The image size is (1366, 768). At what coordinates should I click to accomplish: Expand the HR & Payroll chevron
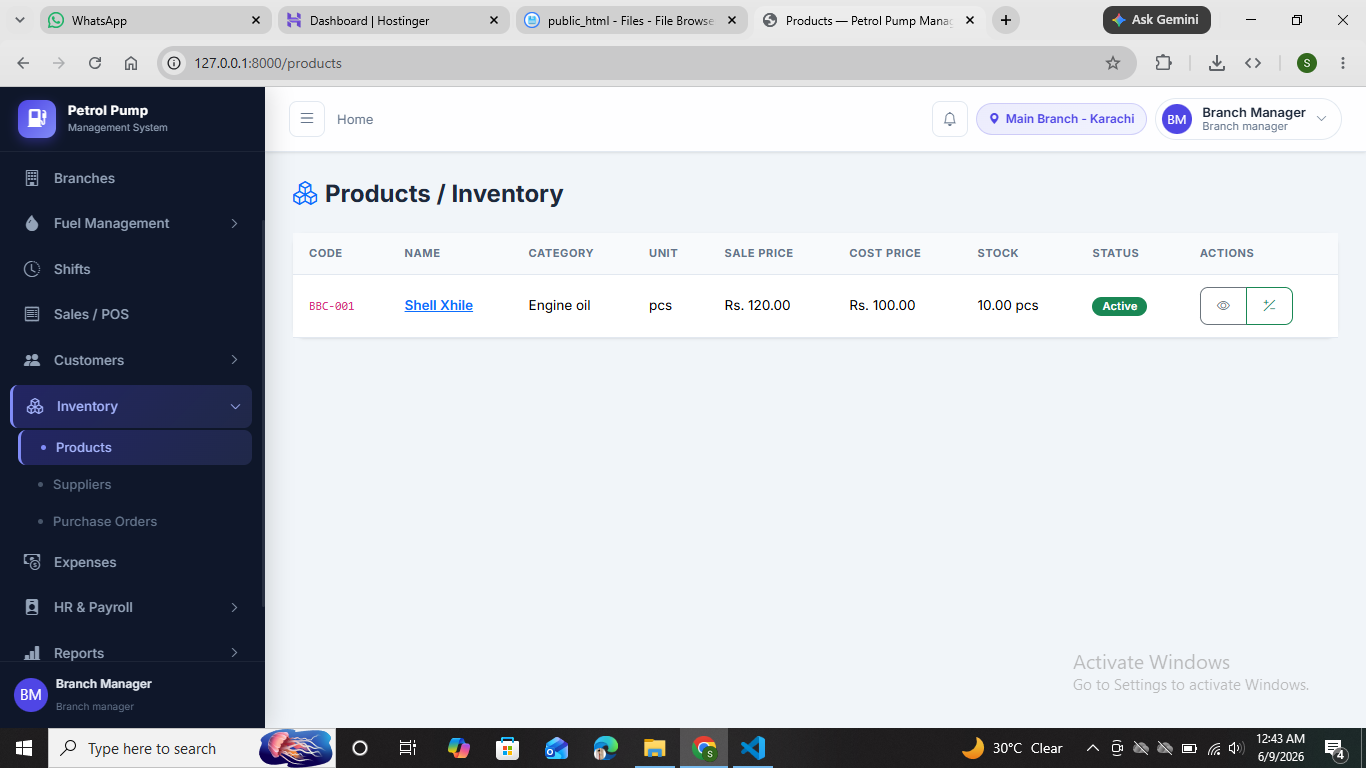(235, 607)
